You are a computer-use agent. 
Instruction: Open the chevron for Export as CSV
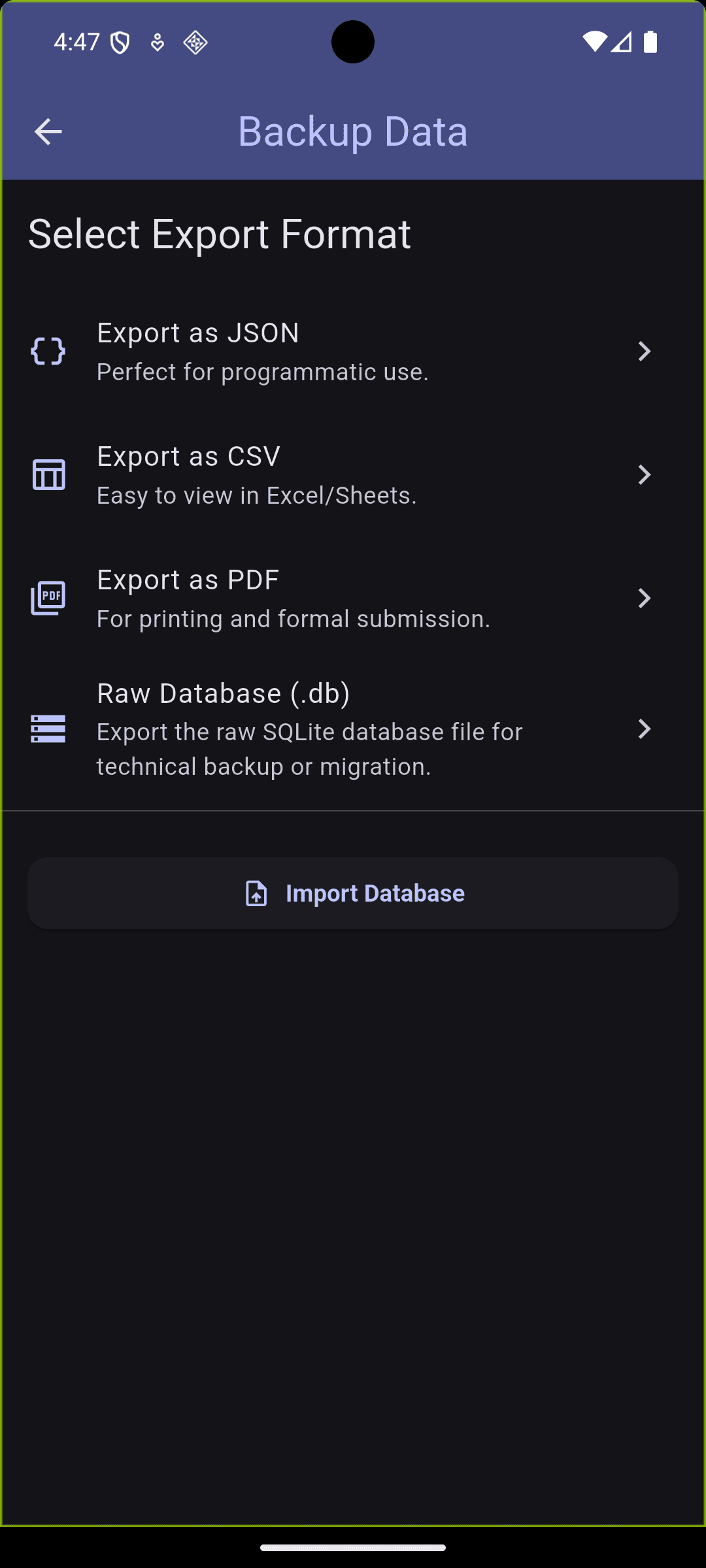tap(645, 475)
